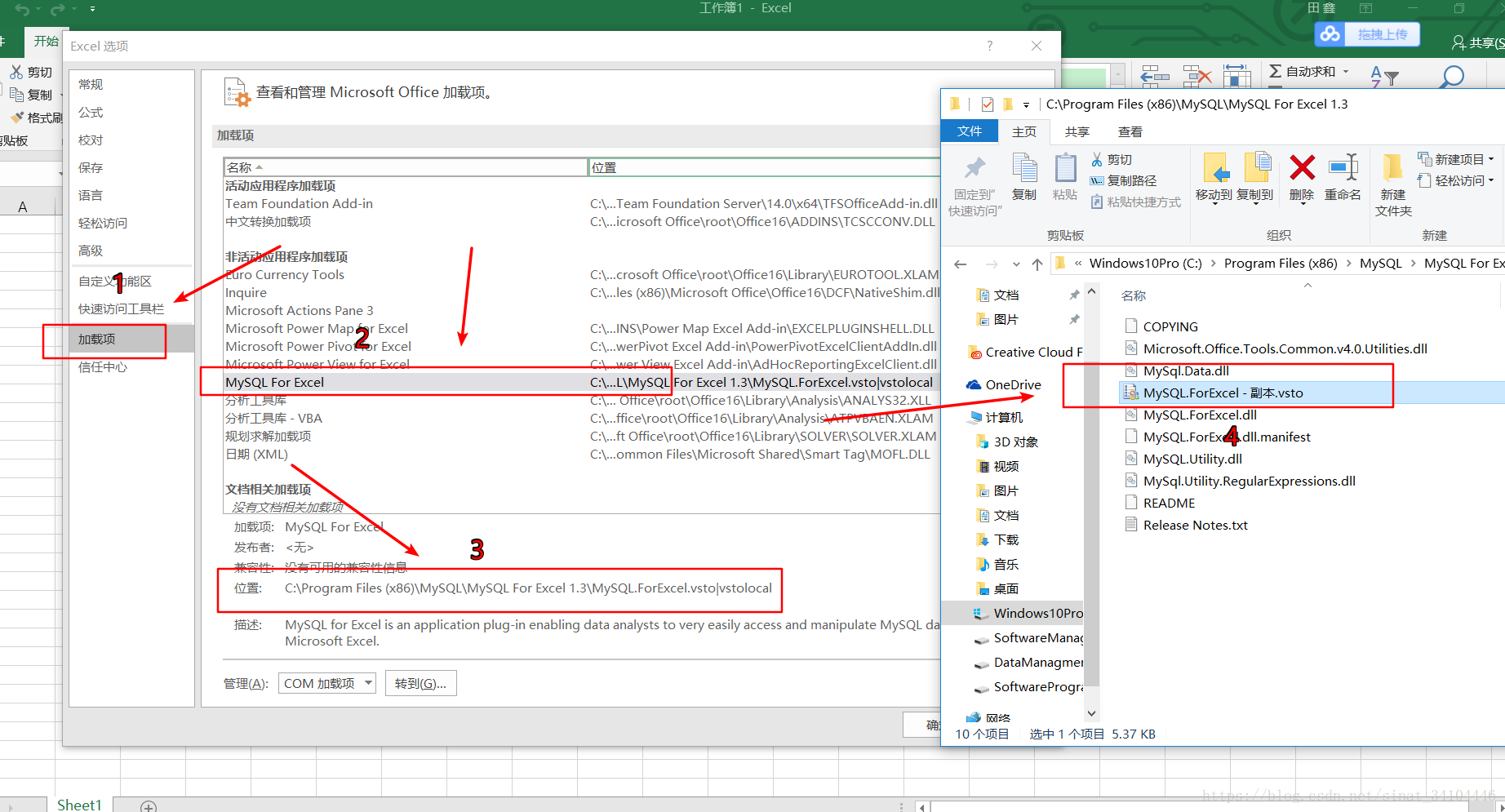
Task: Switch to the File tab in Explorer
Action: pyautogui.click(x=970, y=131)
